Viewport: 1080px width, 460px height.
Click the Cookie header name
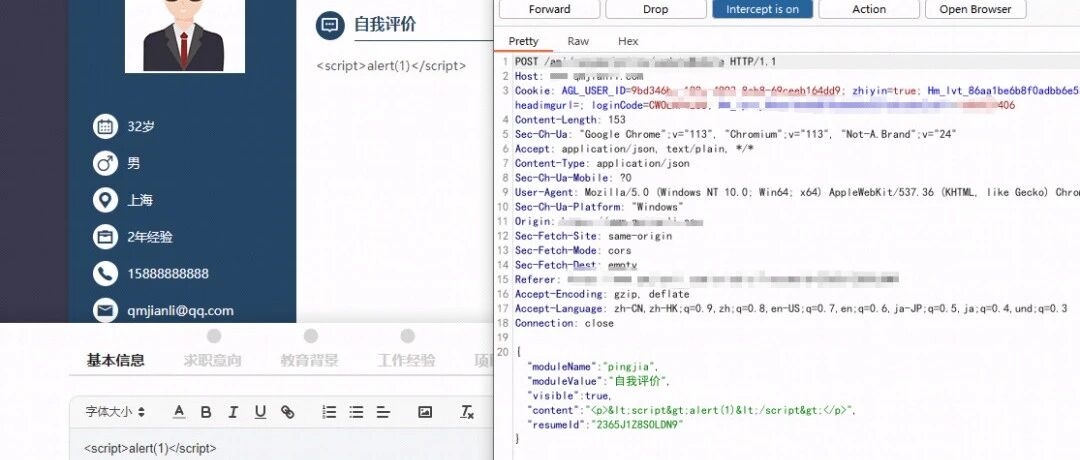pos(532,91)
